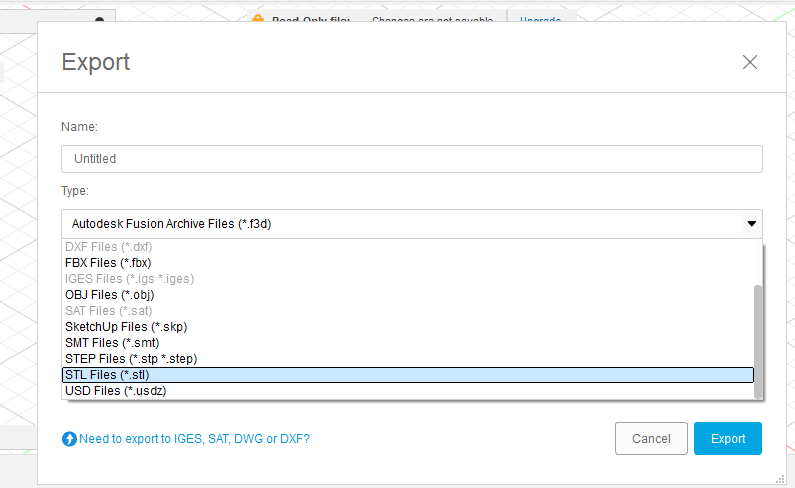Image resolution: width=795 pixels, height=488 pixels.
Task: Close the Export dialog with the X
Action: coord(750,62)
